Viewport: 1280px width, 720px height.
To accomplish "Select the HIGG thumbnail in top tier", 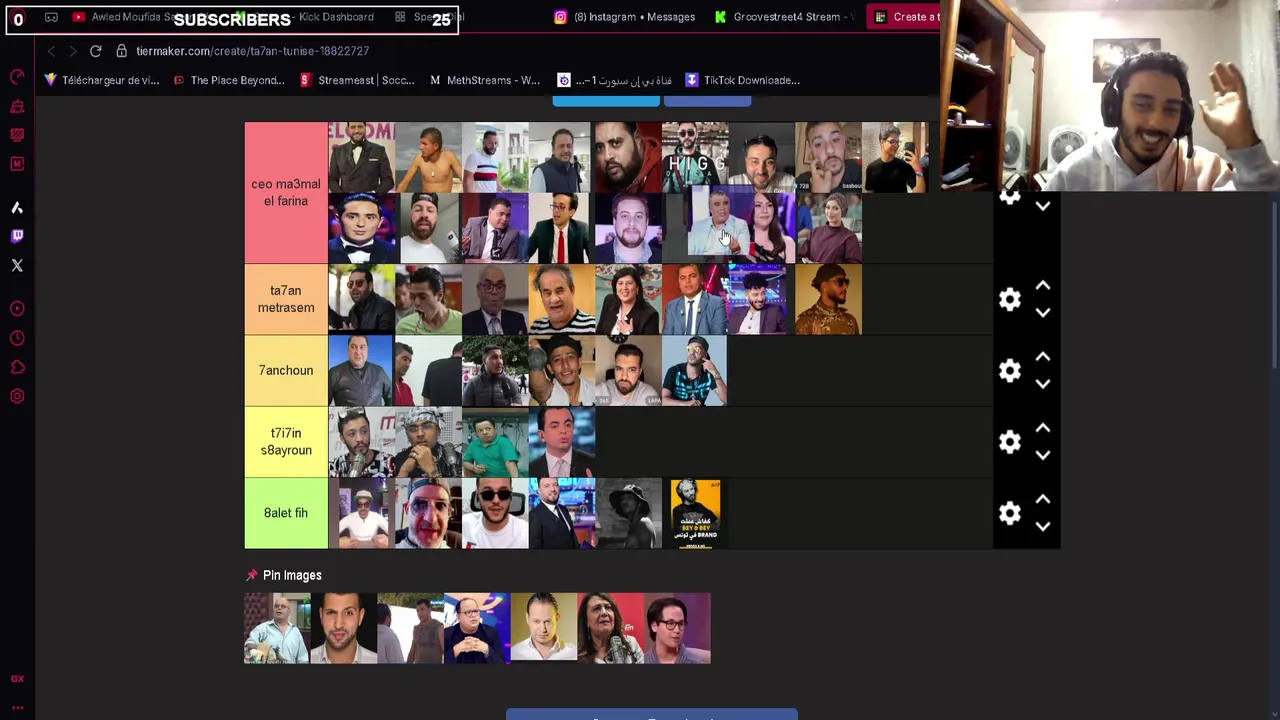I will pos(695,157).
